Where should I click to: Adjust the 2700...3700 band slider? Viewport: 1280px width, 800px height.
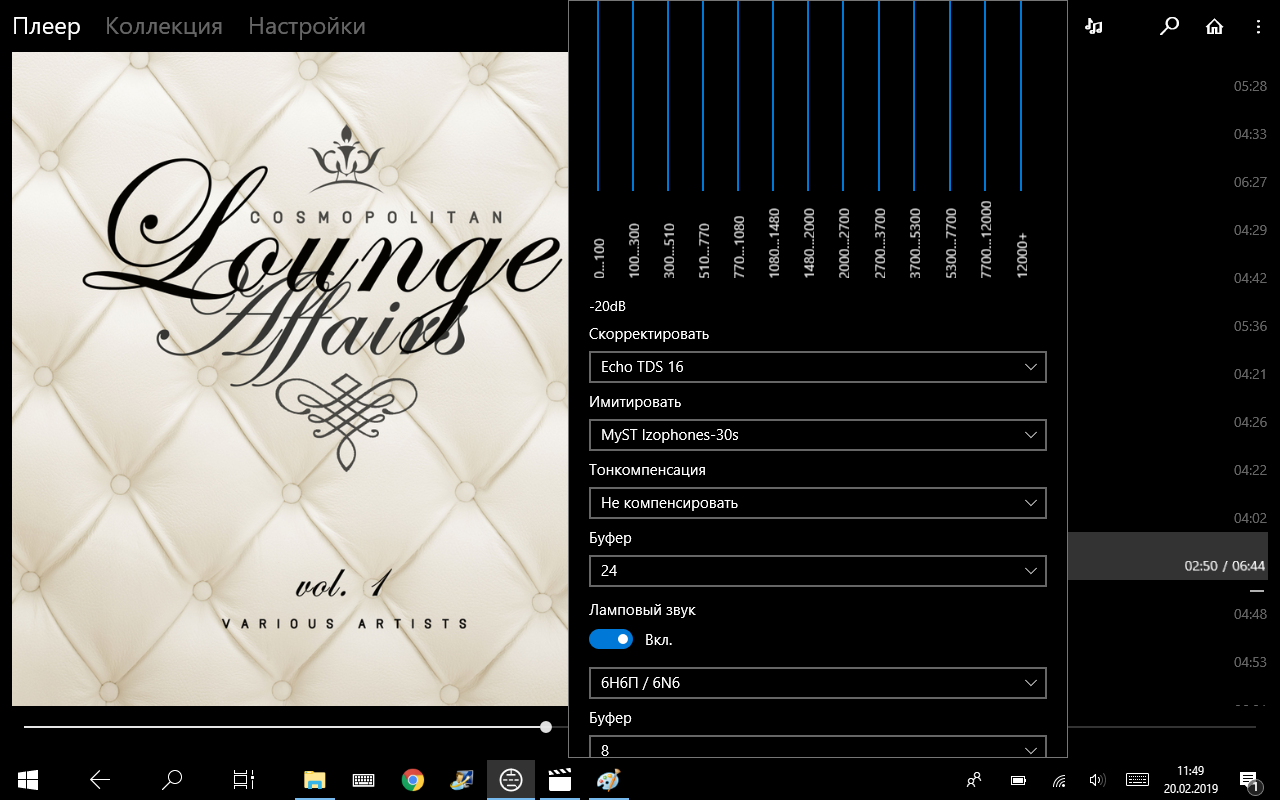coord(879,95)
